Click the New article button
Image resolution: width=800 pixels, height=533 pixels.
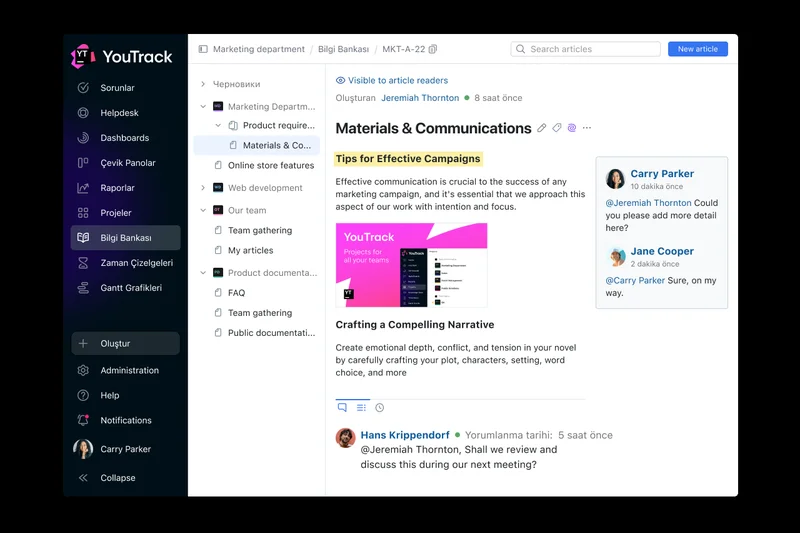click(698, 49)
